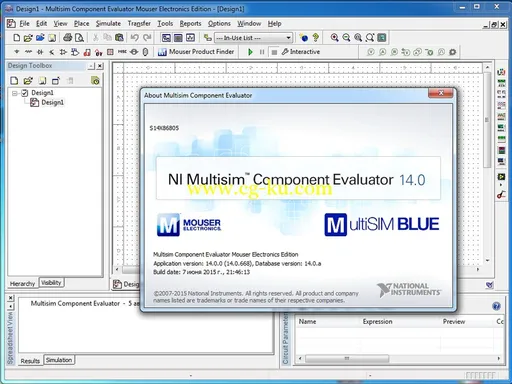Click the Zoom In magnifier
Image resolution: width=512 pixels, height=384 pixels.
tap(334, 38)
